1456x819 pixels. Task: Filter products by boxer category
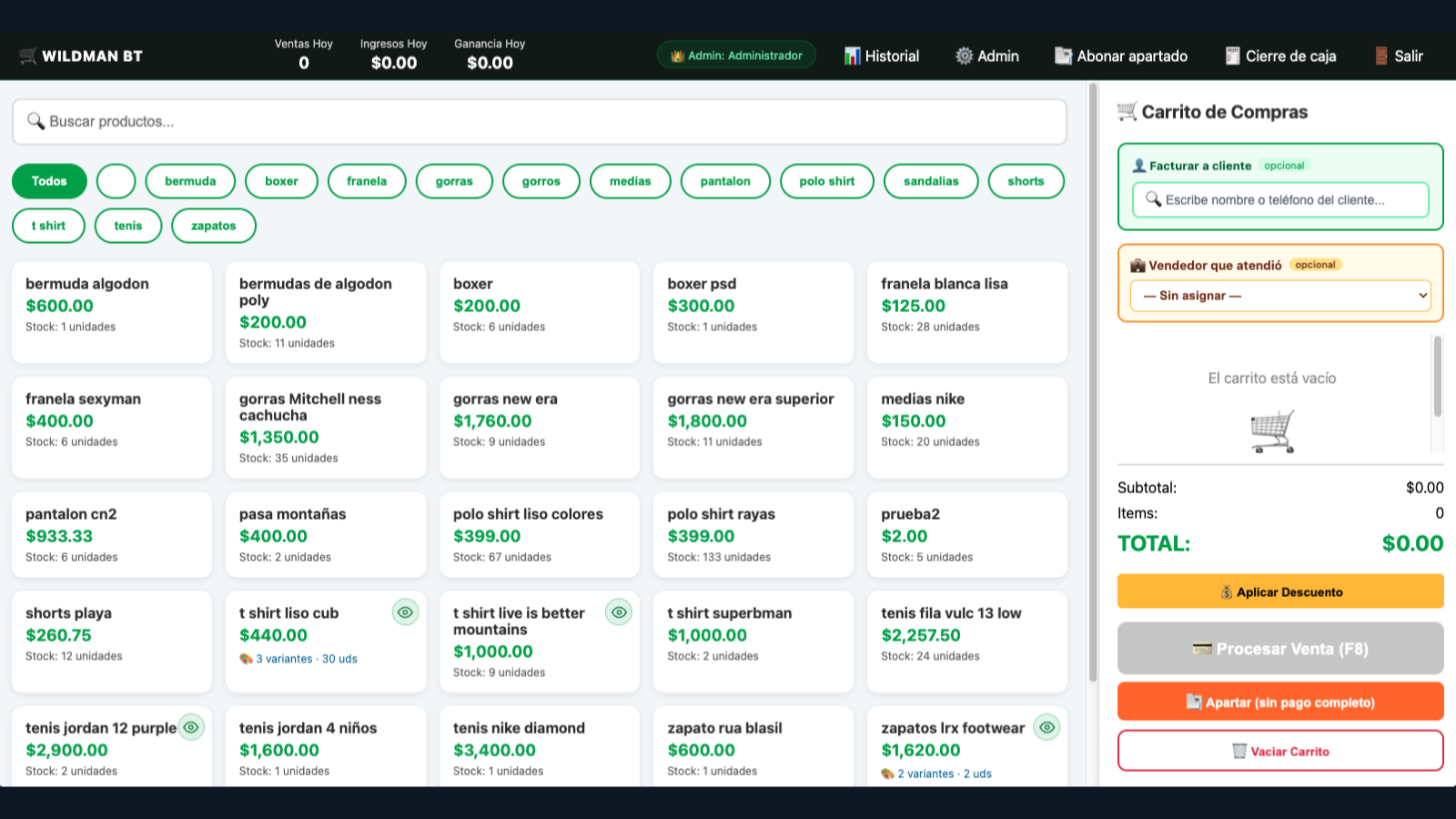(281, 181)
